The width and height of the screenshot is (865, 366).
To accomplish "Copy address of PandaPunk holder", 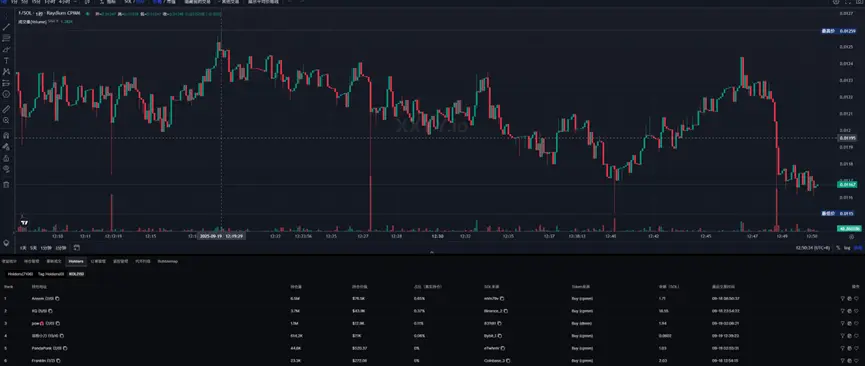I will pyautogui.click(x=65, y=348).
